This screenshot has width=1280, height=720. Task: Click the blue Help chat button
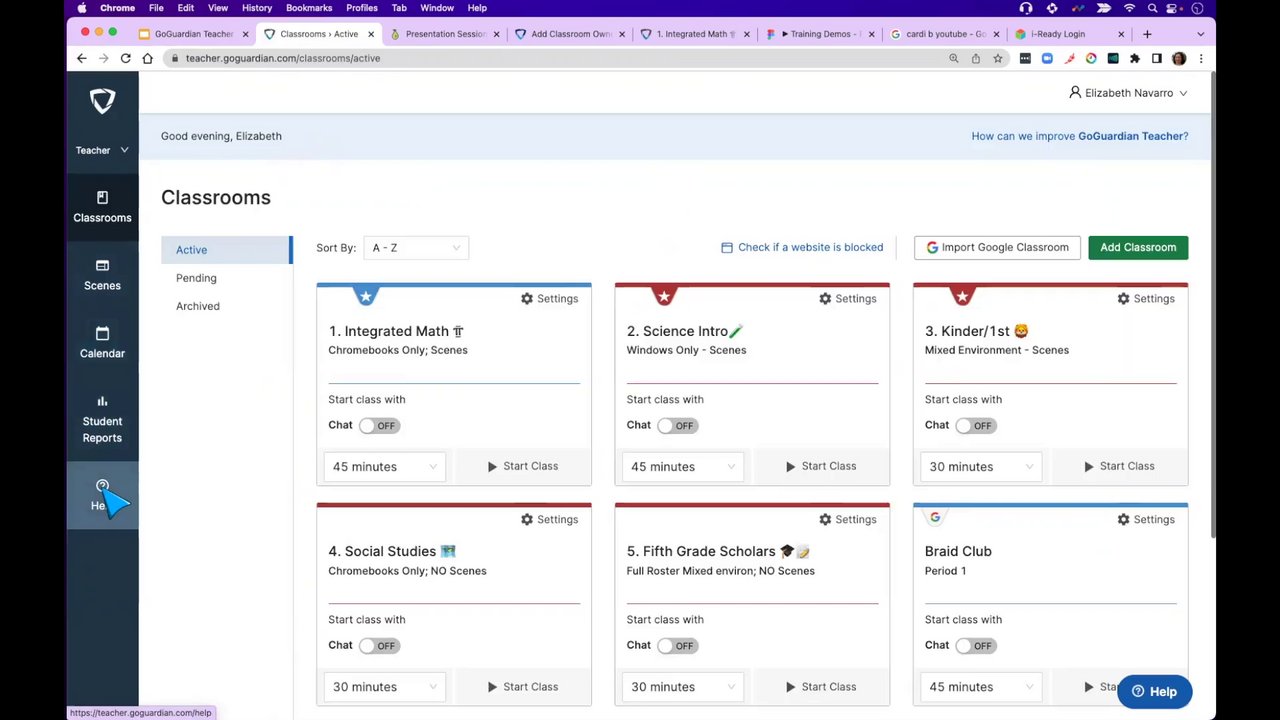pyautogui.click(x=1154, y=691)
